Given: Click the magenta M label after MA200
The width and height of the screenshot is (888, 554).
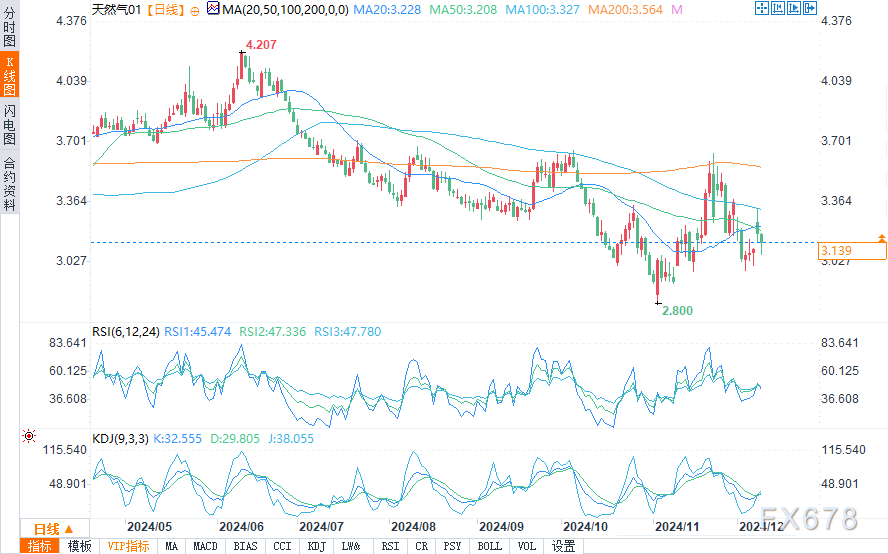Looking at the screenshot, I should pos(677,10).
